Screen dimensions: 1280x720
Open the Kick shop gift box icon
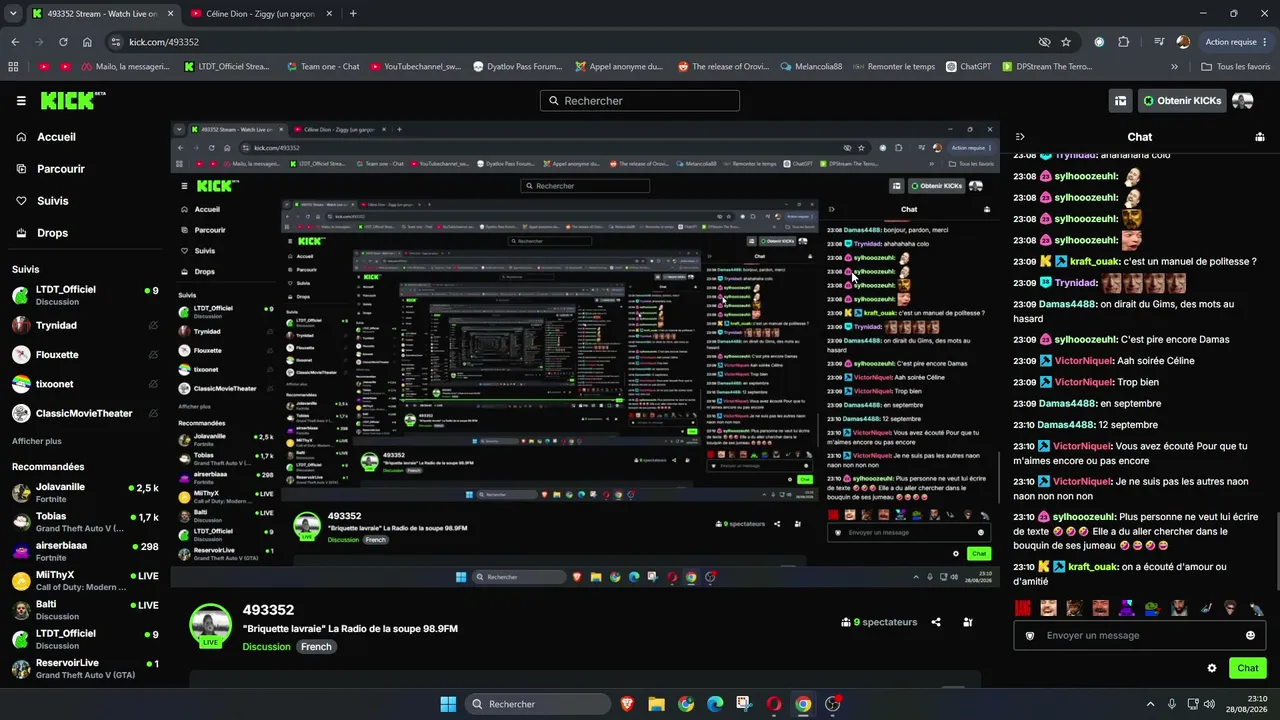(1121, 101)
